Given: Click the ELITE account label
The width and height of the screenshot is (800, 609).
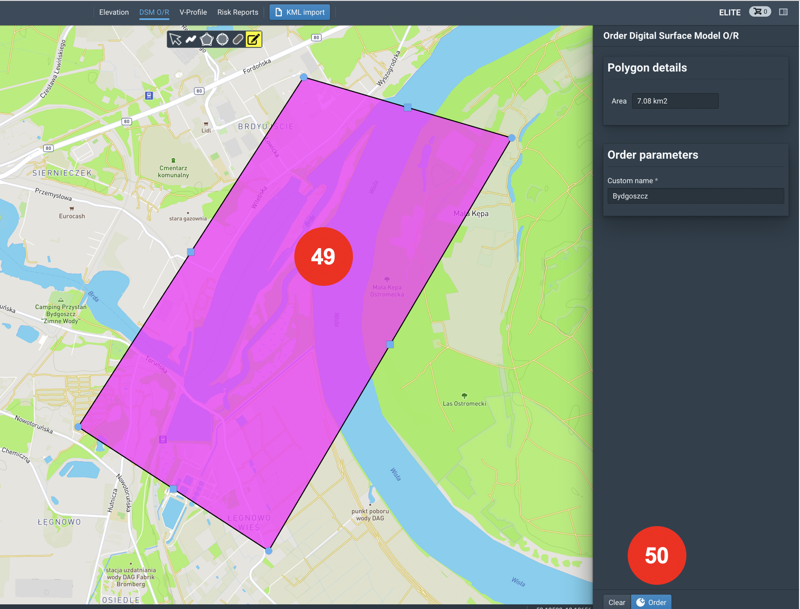Looking at the screenshot, I should coord(730,13).
